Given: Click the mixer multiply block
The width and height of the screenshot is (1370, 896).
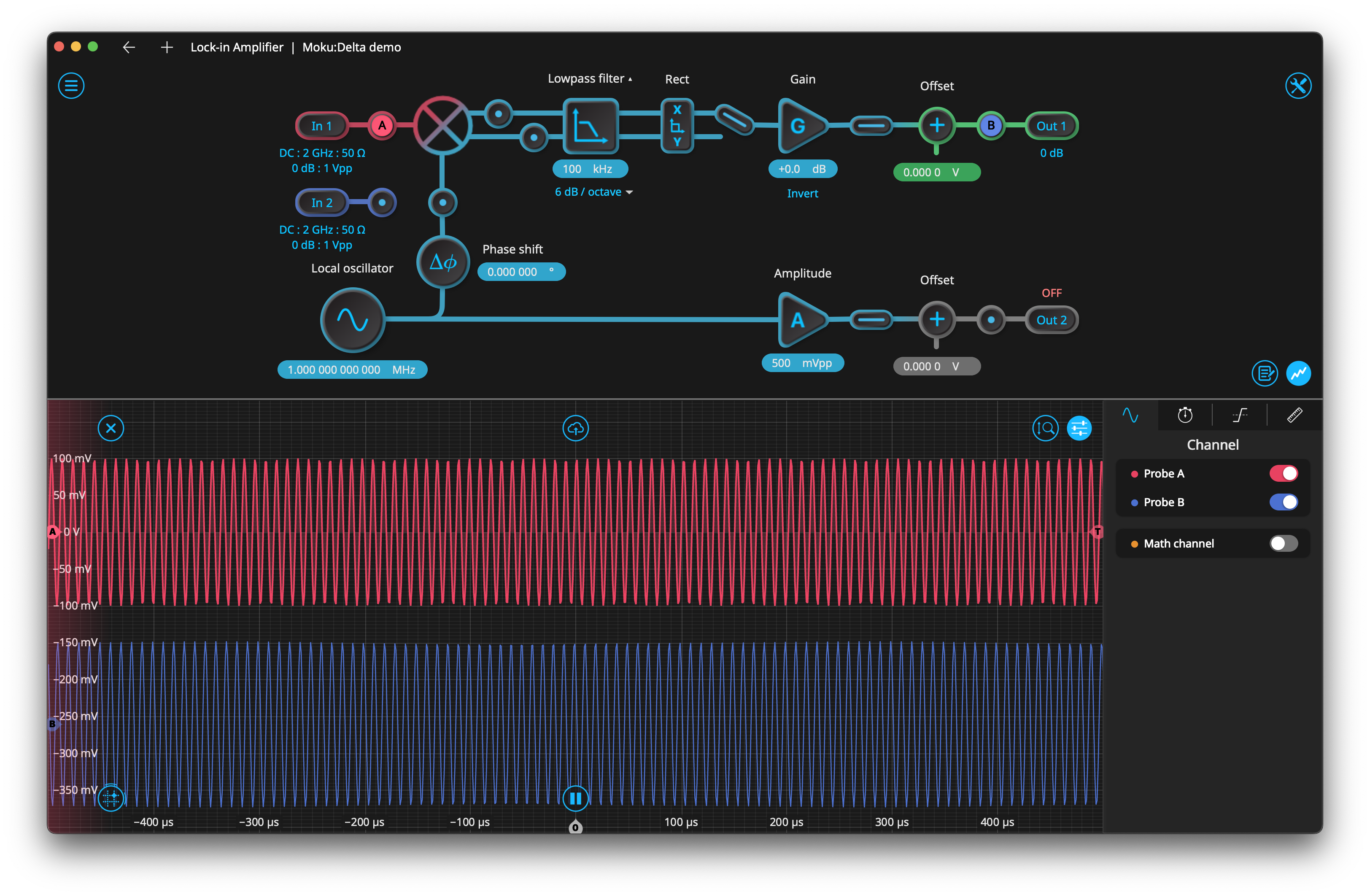Looking at the screenshot, I should pyautogui.click(x=442, y=126).
